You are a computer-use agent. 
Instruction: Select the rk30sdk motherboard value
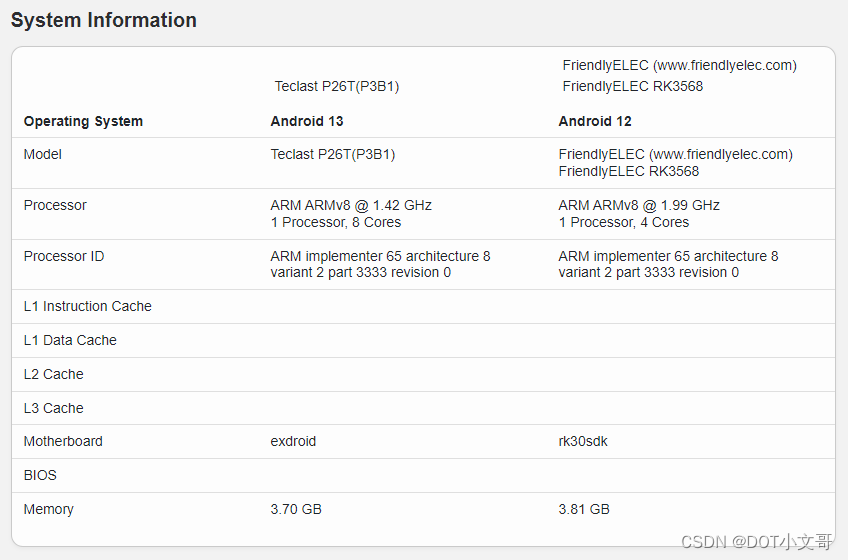click(x=583, y=442)
